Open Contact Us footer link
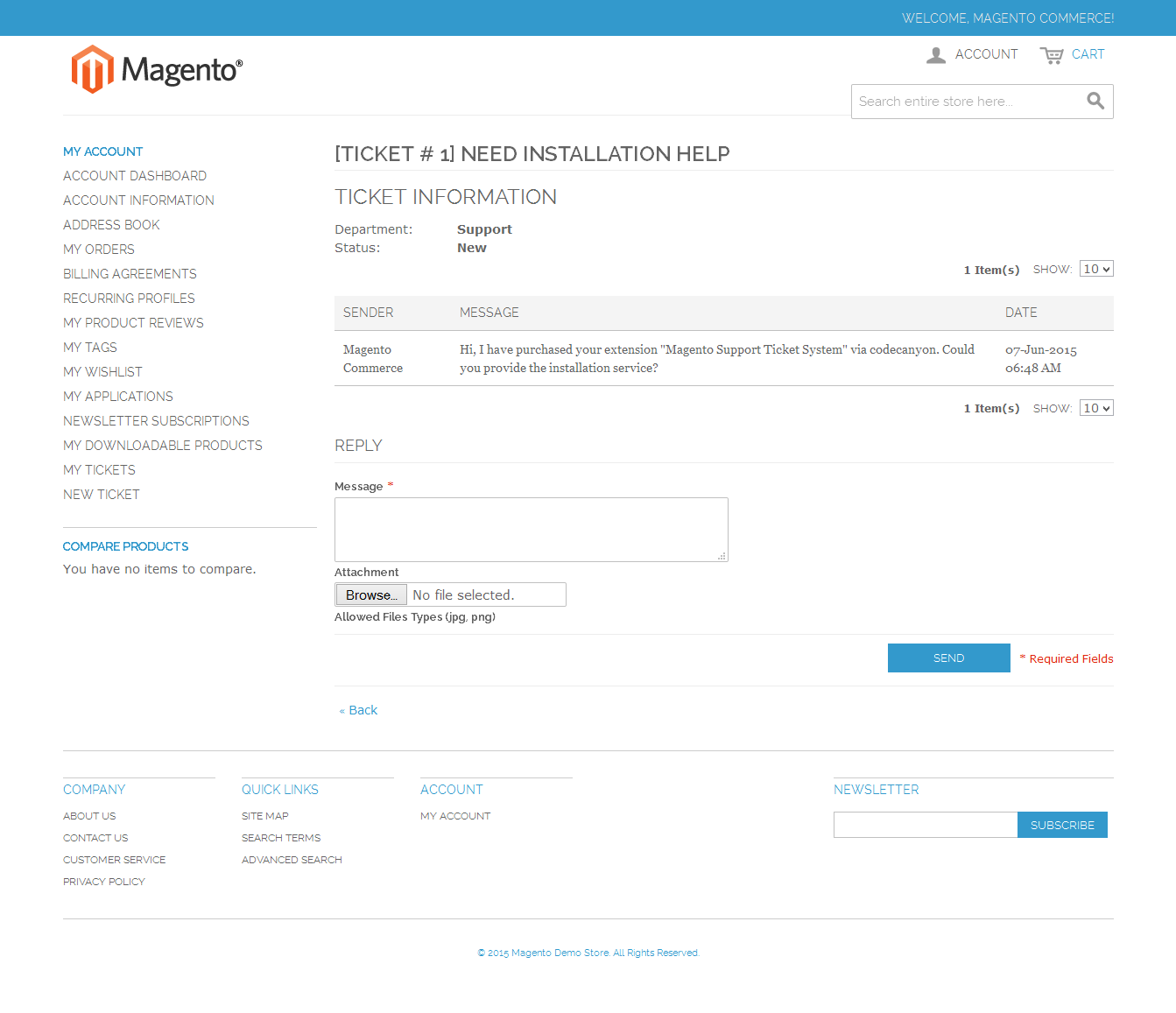Screen dimensions: 1176x1013 (x=95, y=838)
